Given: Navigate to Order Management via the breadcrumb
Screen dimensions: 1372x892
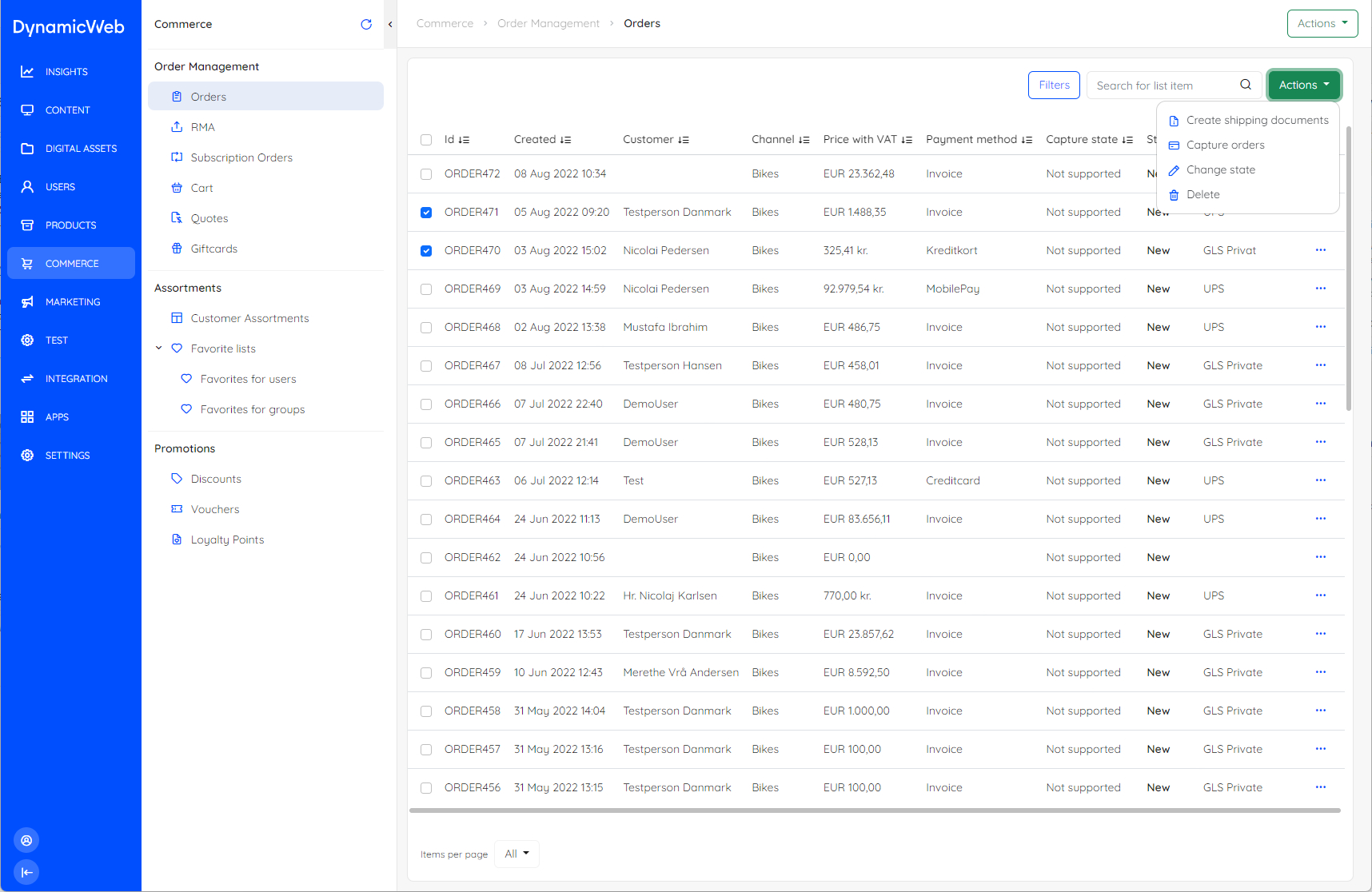Looking at the screenshot, I should (548, 23).
